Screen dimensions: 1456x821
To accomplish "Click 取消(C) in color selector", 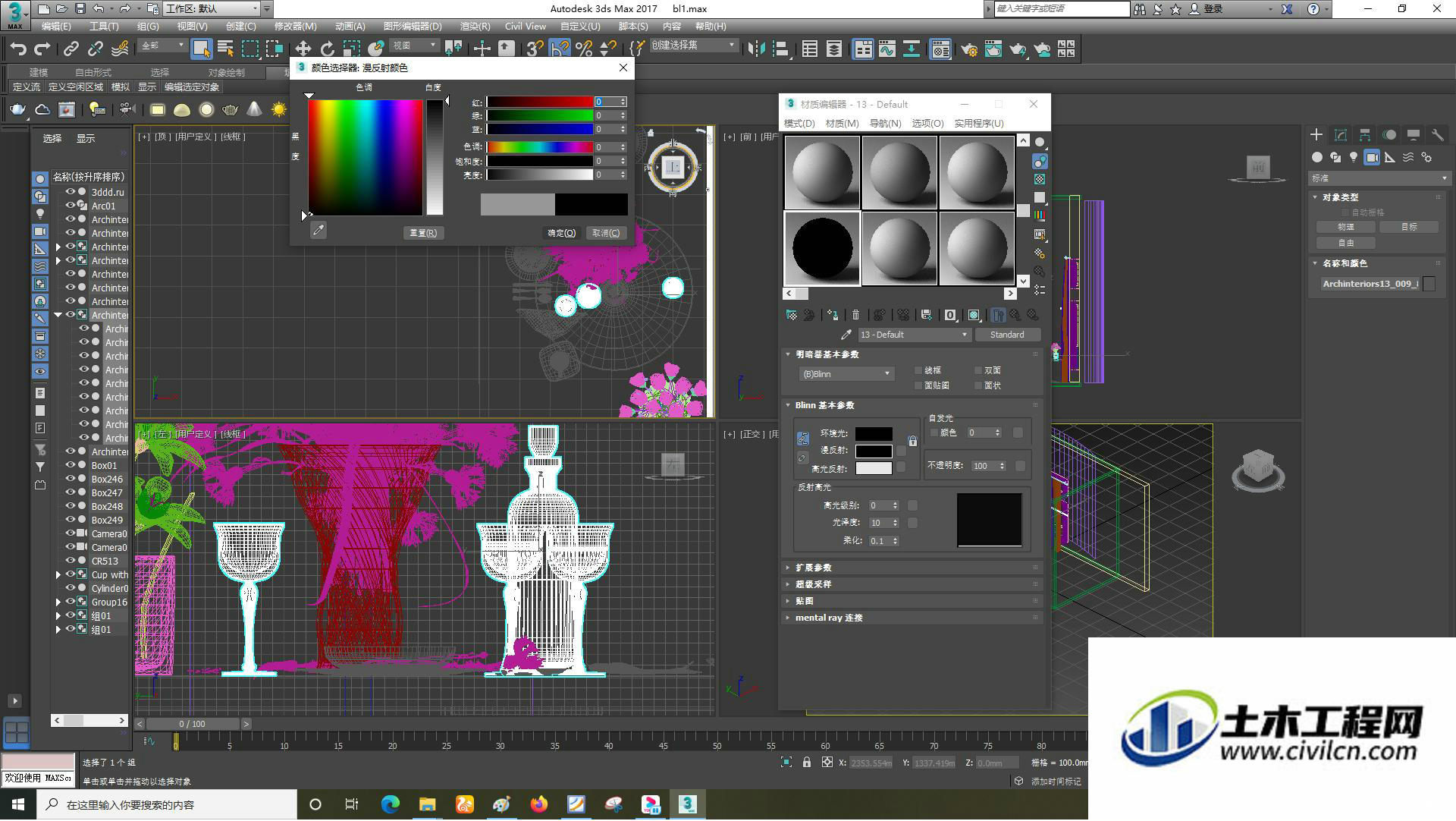I will tap(606, 233).
